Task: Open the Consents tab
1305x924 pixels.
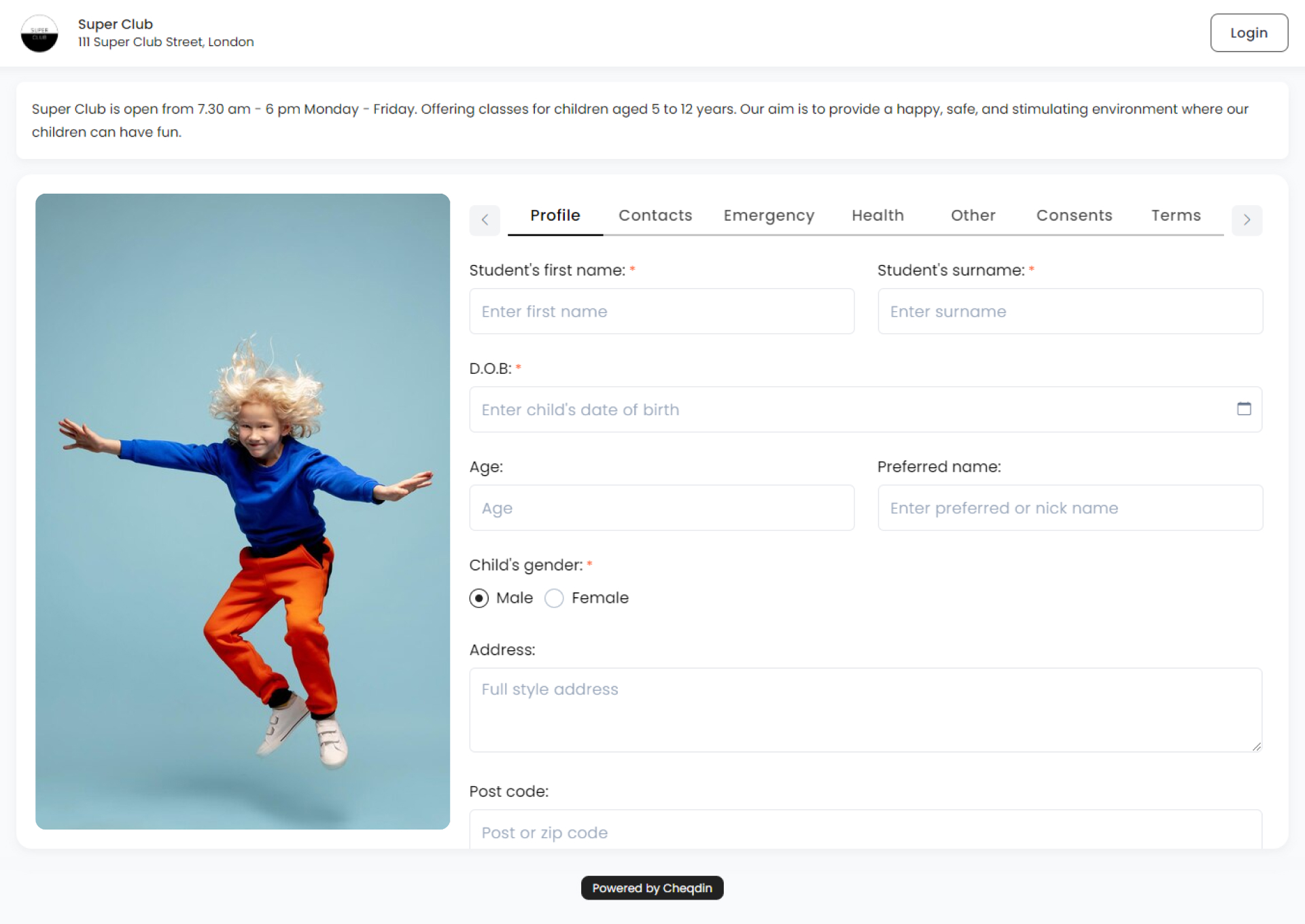Action: [1074, 215]
